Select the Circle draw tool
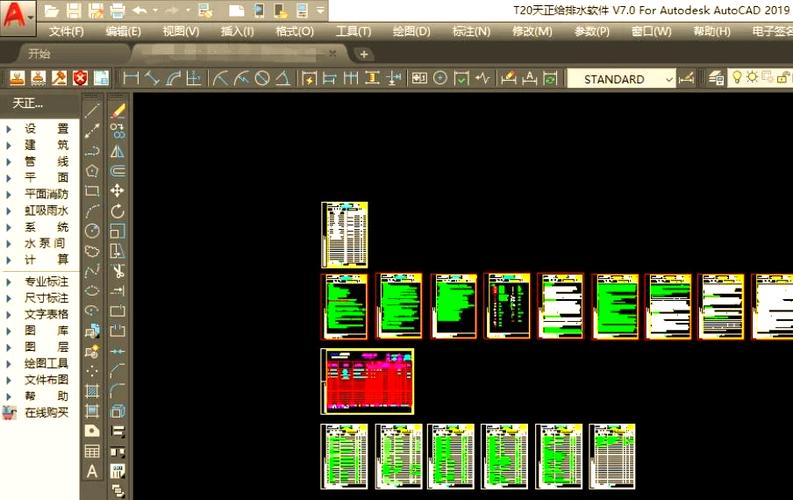 click(x=92, y=231)
